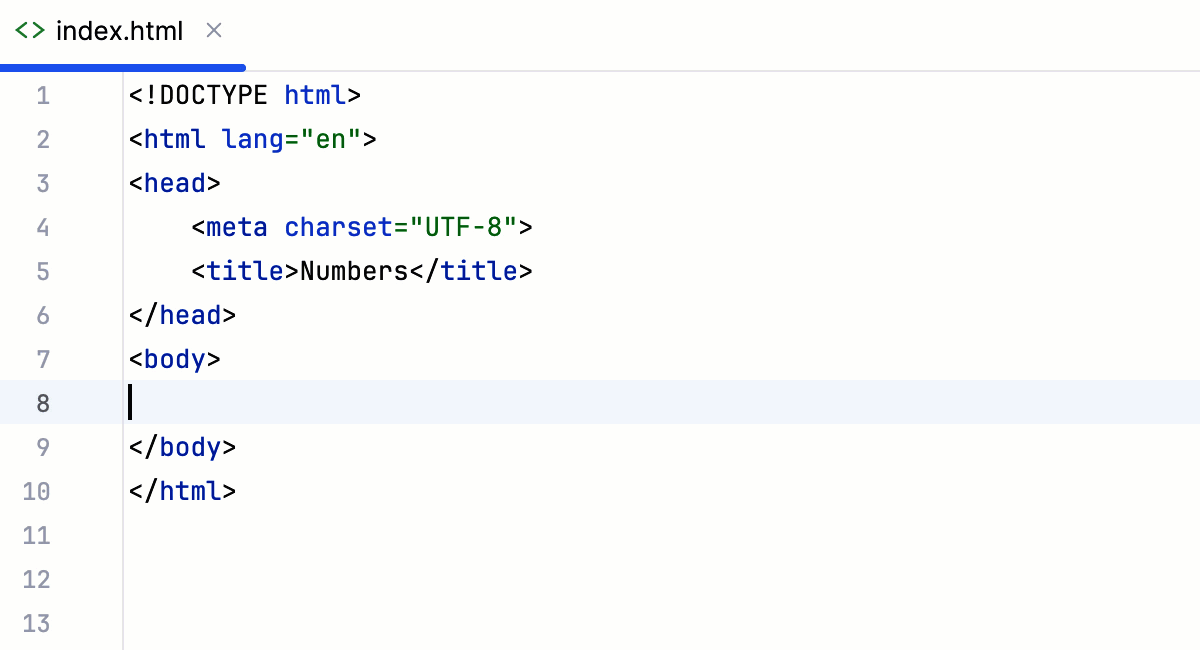1200x650 pixels.
Task: Close the index.html tab with the X icon
Action: click(213, 31)
